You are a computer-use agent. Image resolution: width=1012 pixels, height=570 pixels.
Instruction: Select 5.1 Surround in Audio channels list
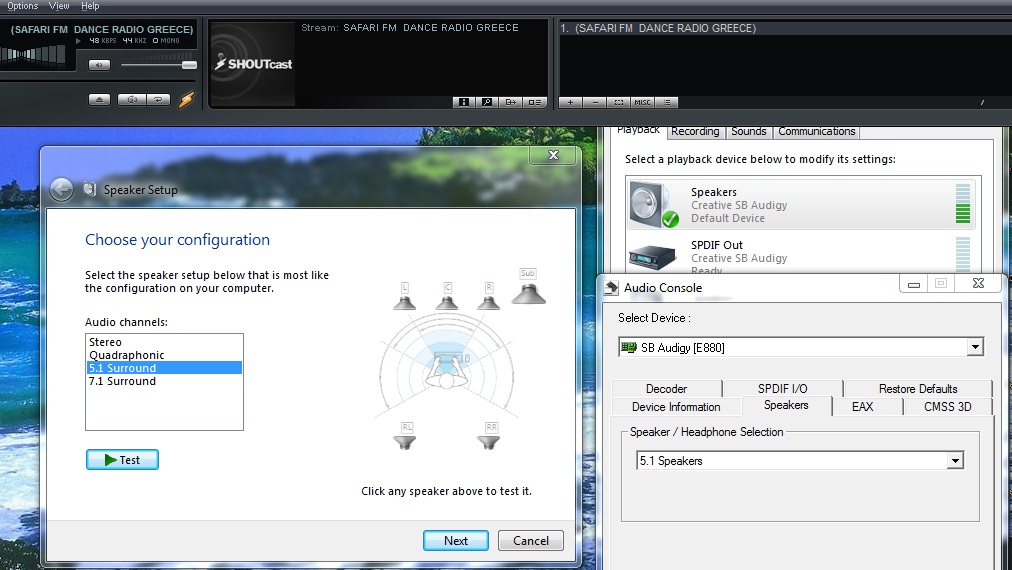click(x=164, y=368)
